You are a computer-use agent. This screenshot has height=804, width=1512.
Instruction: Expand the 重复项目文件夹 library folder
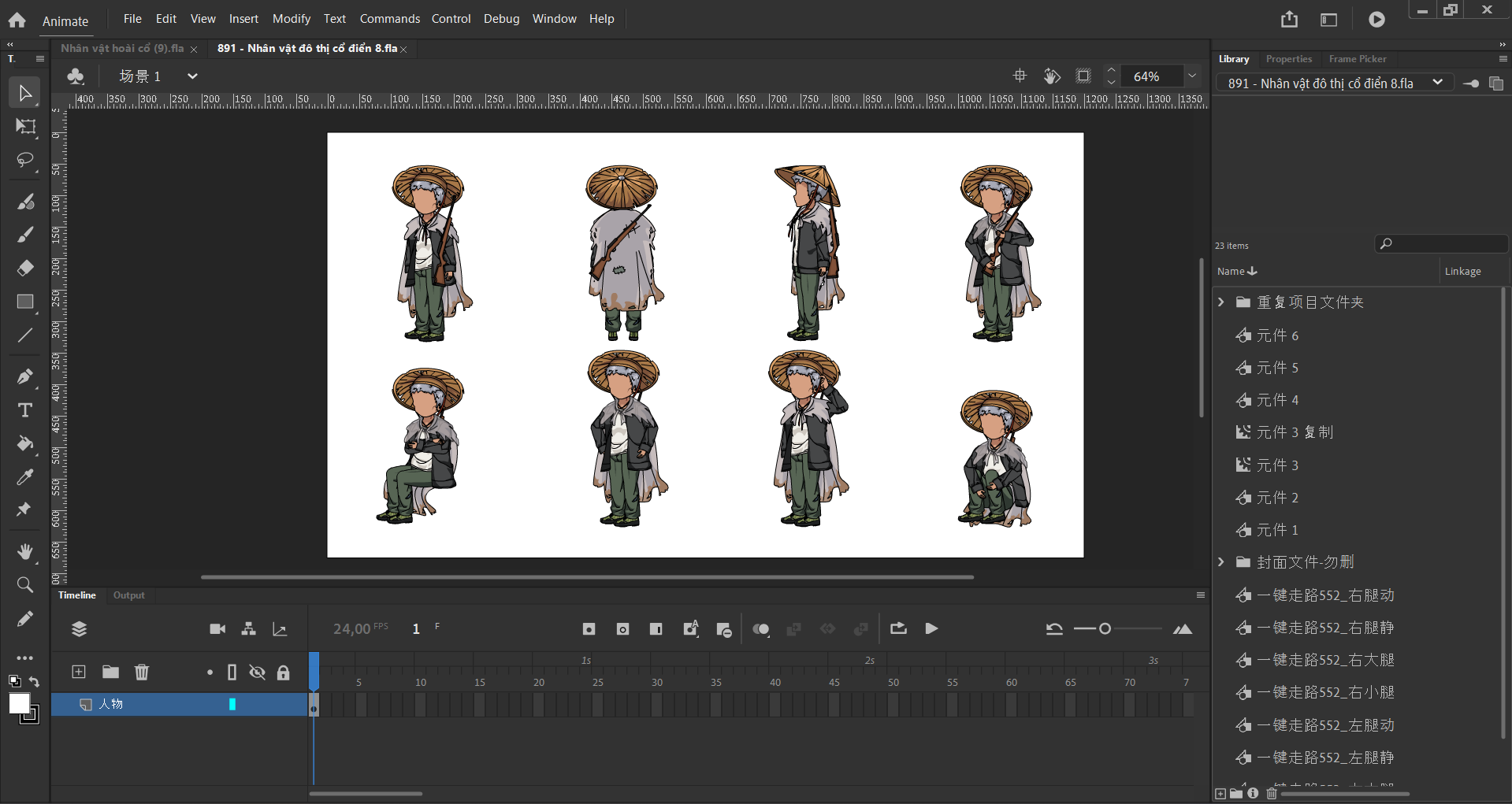pyautogui.click(x=1221, y=302)
